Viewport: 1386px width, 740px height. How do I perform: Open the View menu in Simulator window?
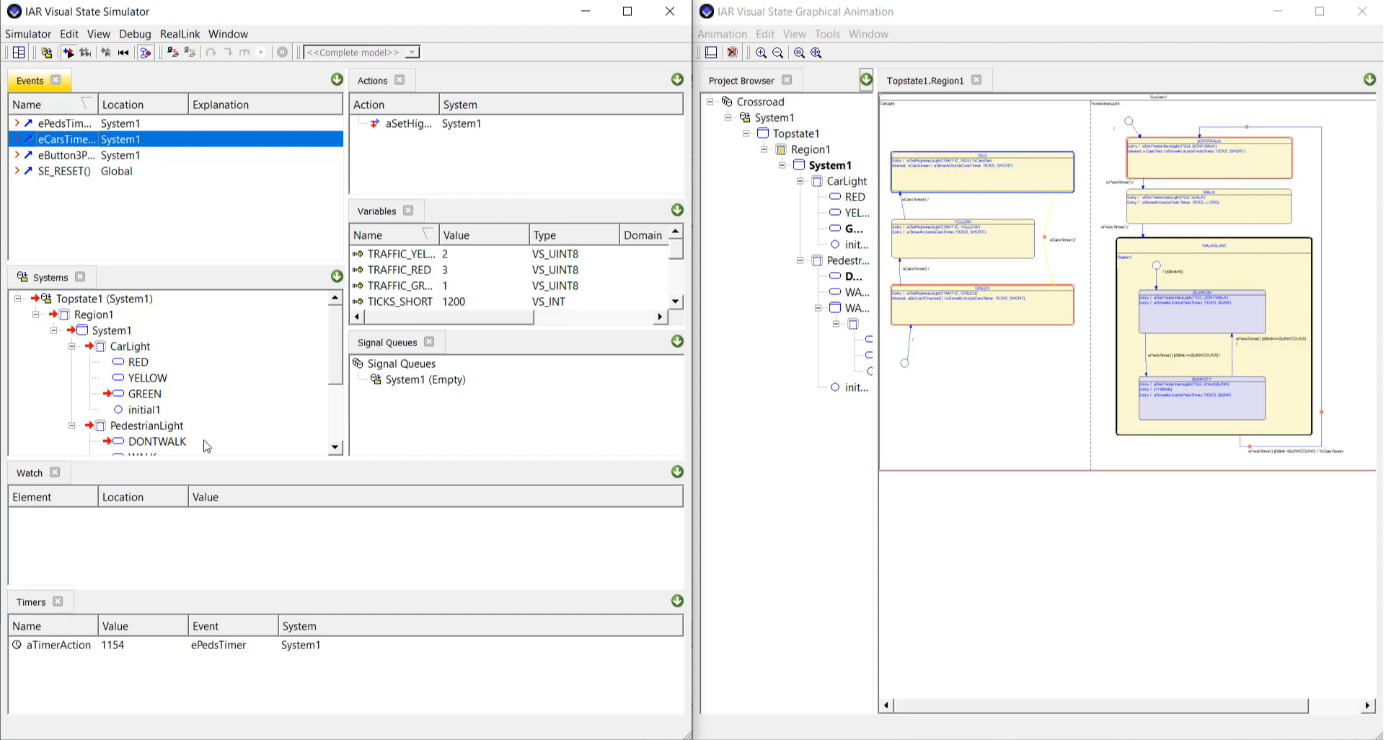(x=98, y=34)
